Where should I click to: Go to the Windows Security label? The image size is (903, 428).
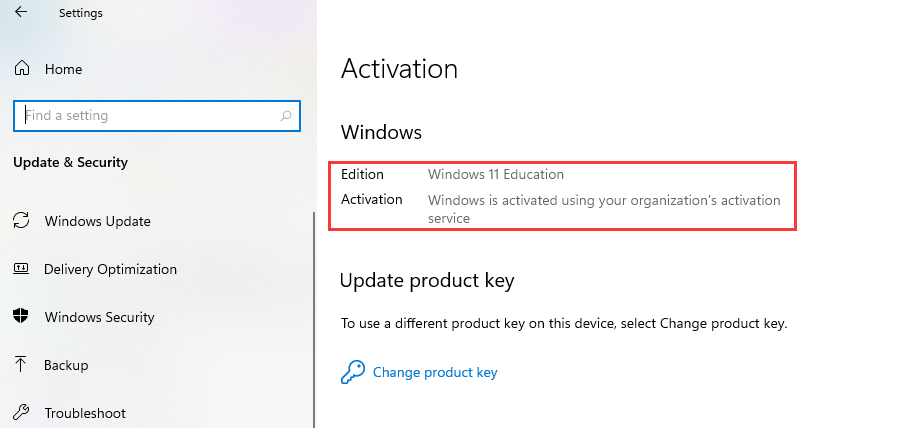[99, 317]
